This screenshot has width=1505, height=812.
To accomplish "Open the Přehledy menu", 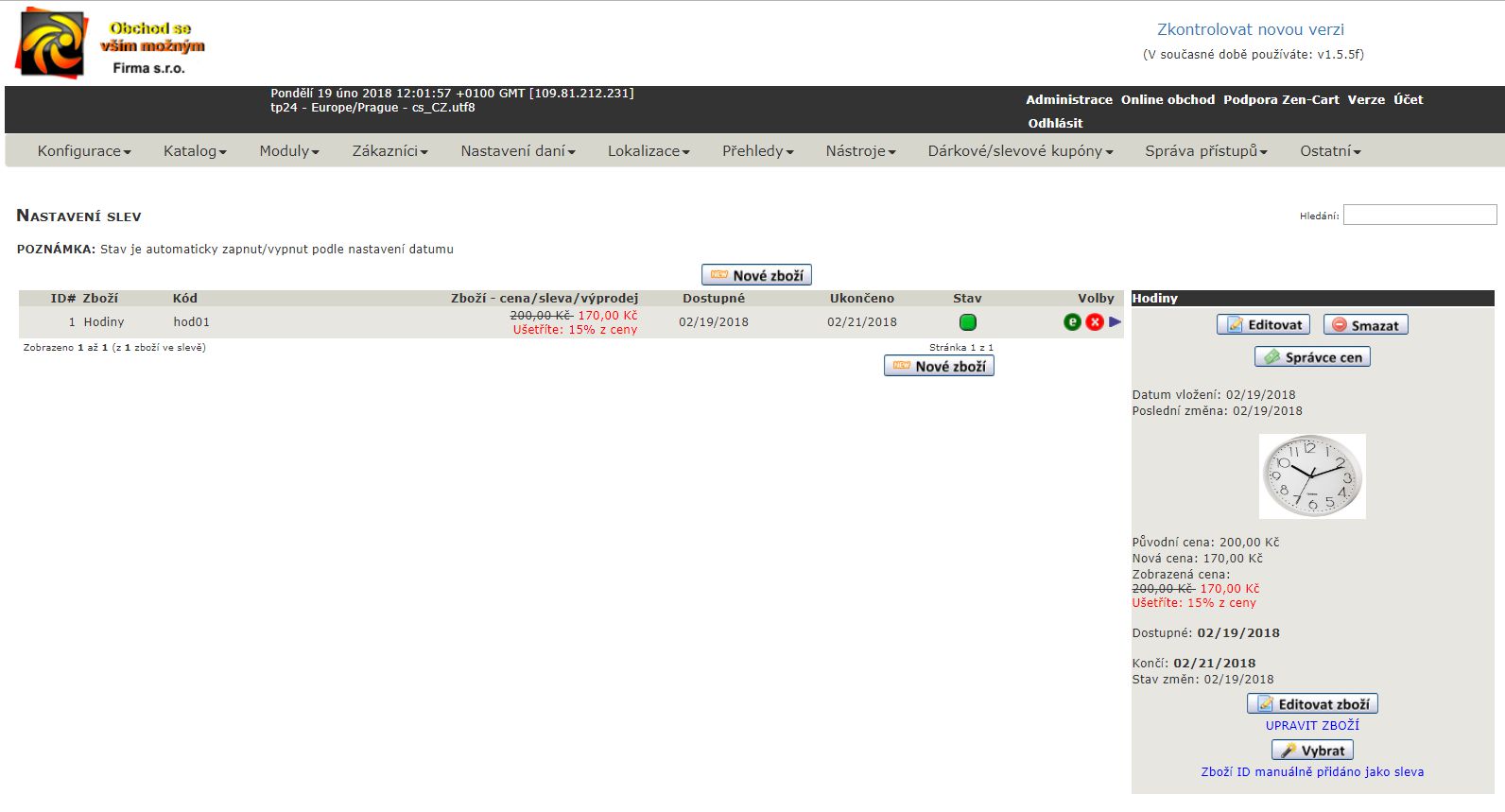I will click(x=757, y=151).
